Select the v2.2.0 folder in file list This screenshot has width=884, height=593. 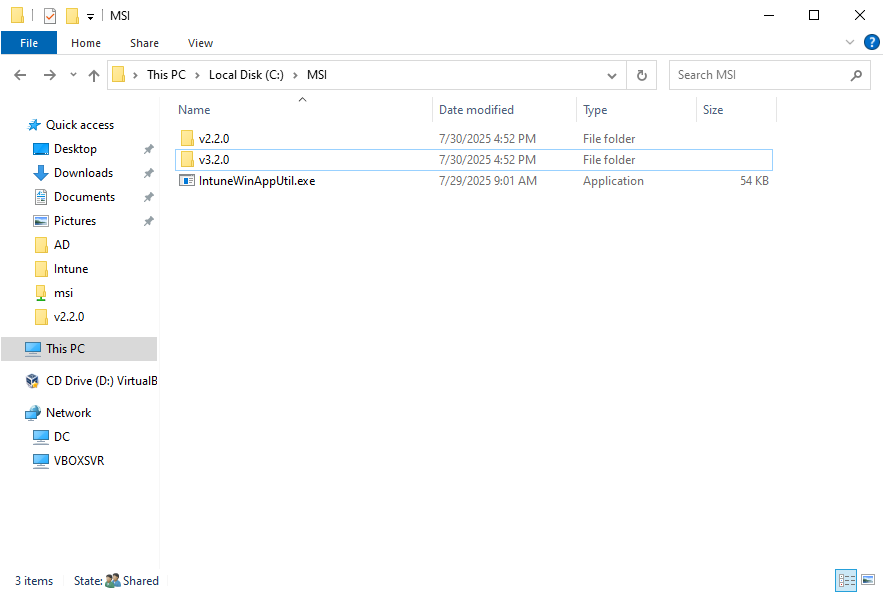474,139
